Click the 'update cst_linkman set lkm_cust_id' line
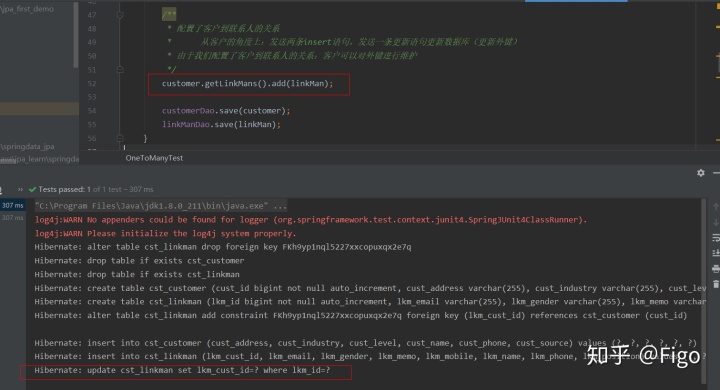 coord(182,370)
